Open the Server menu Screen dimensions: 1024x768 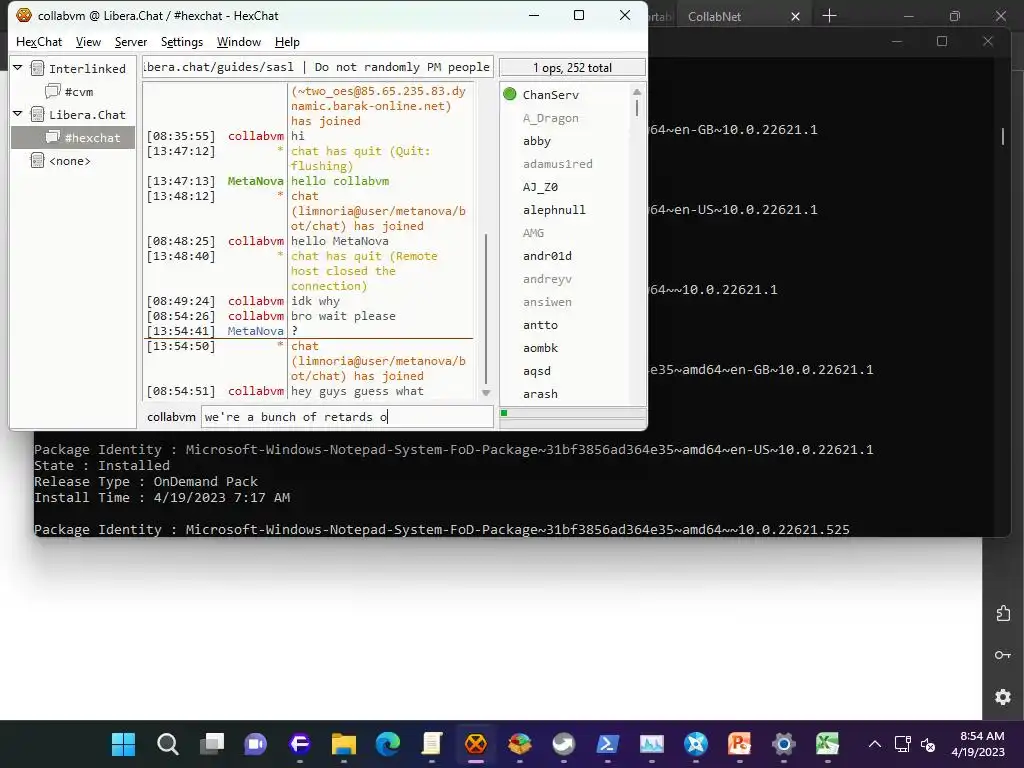[x=131, y=42]
